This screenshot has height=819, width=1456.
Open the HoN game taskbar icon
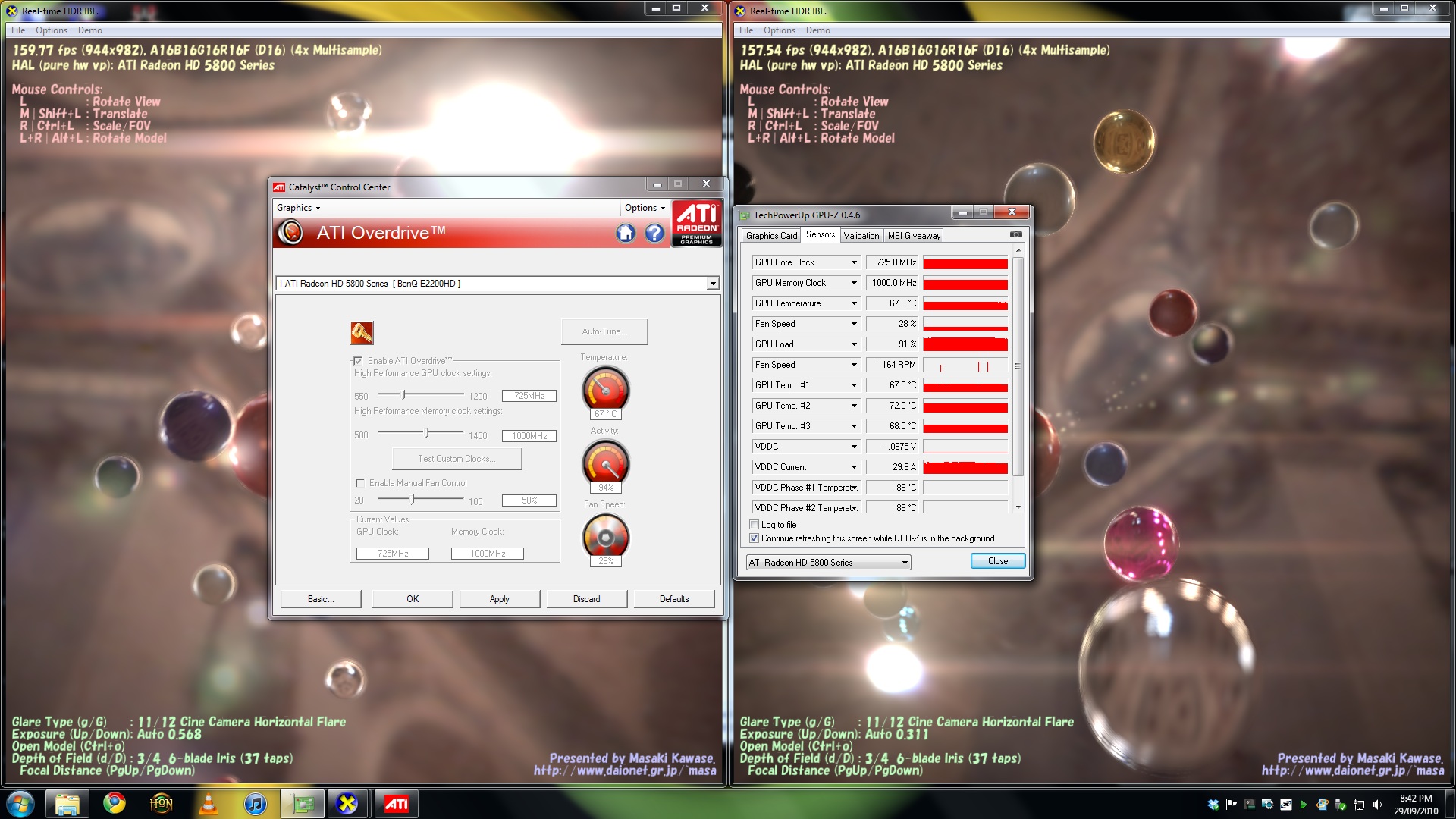[162, 804]
